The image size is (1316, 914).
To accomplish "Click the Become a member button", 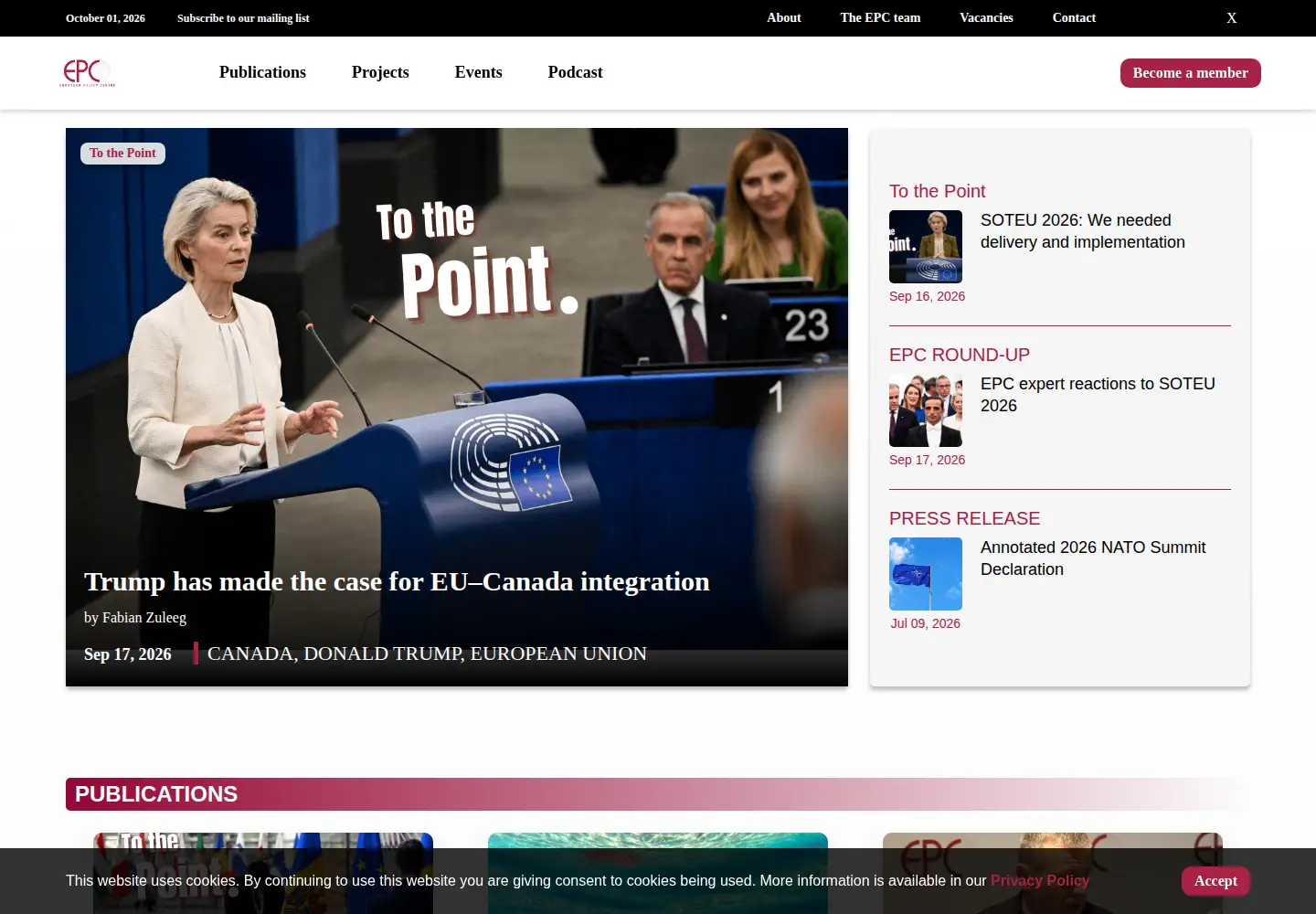I will [1190, 73].
